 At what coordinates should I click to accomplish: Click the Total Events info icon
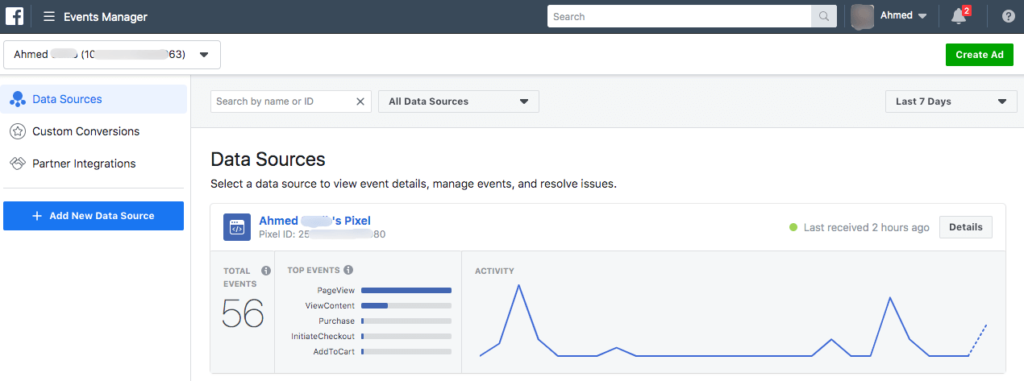[266, 271]
